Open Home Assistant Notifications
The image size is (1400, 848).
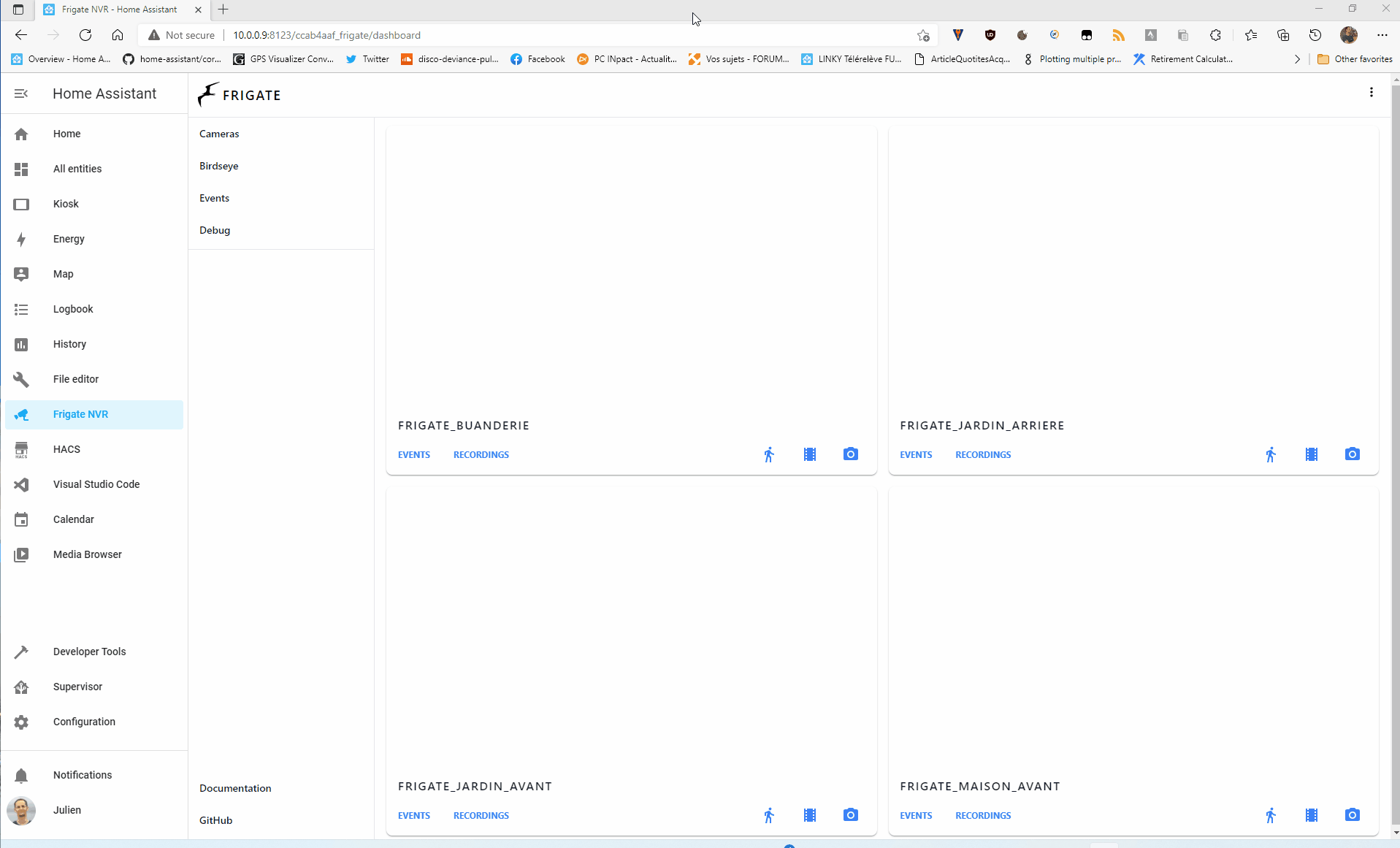click(x=82, y=775)
